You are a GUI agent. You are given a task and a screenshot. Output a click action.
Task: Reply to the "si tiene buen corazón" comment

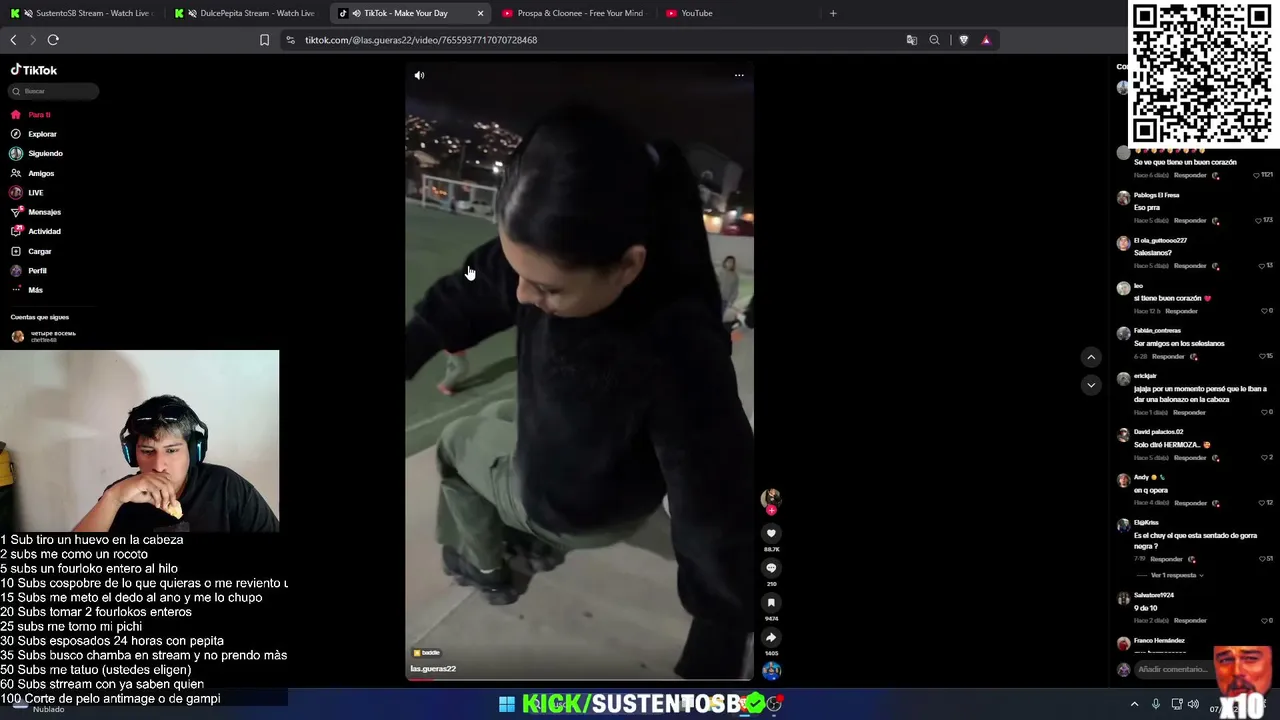(x=1181, y=311)
